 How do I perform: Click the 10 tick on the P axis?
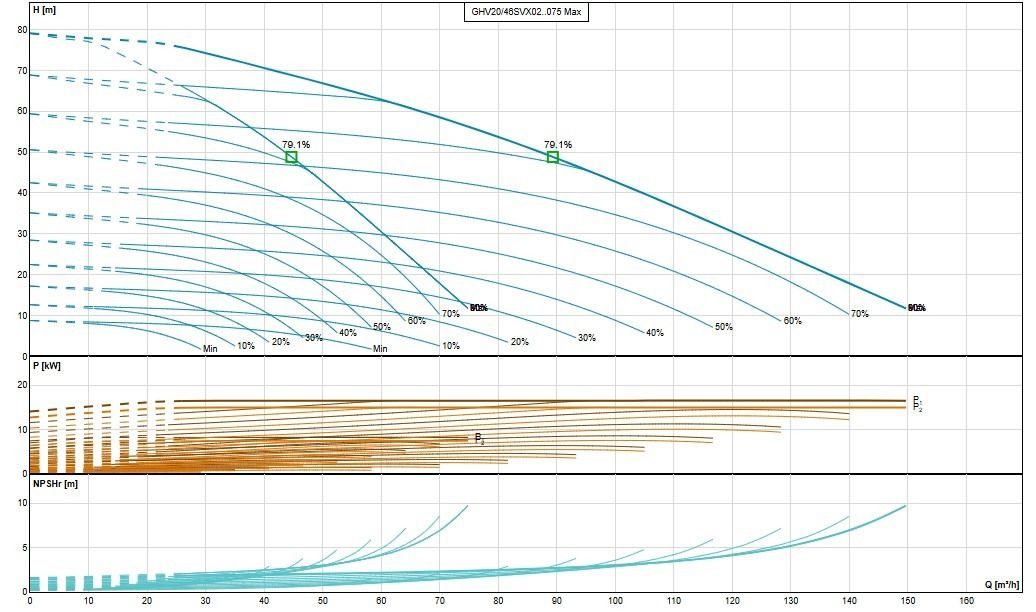[22, 430]
